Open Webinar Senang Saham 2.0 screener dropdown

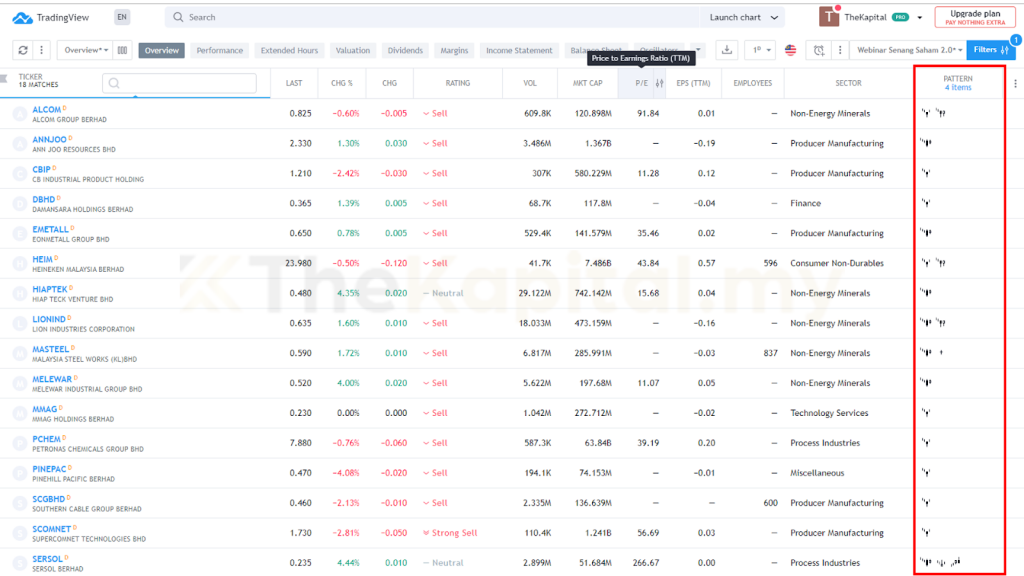[x=909, y=50]
